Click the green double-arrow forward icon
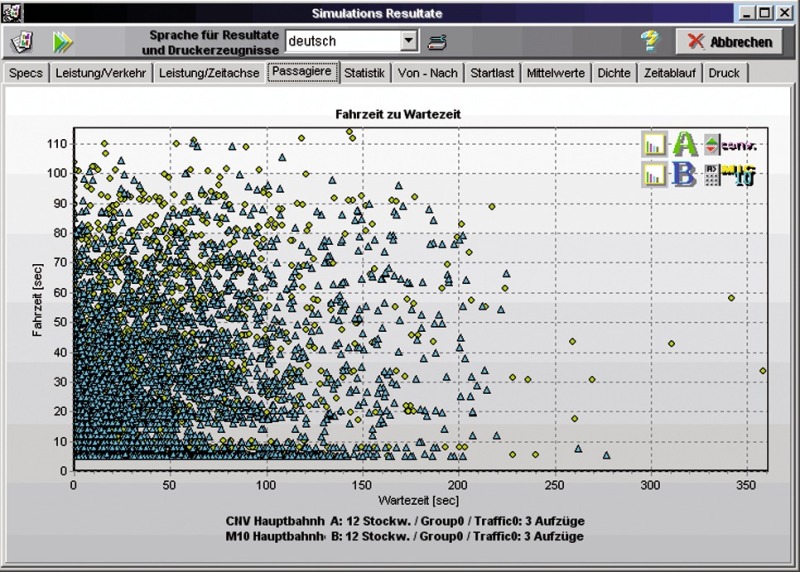 [x=64, y=41]
